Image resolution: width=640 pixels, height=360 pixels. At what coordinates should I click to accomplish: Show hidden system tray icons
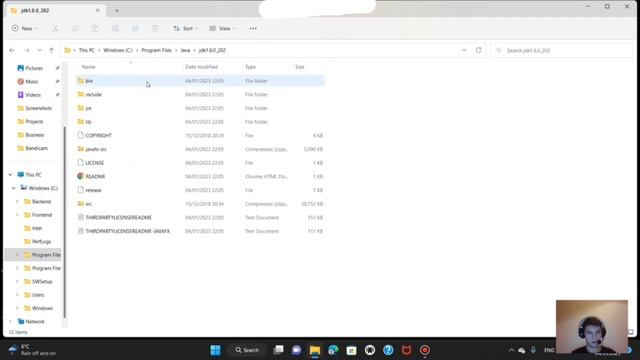pos(511,350)
